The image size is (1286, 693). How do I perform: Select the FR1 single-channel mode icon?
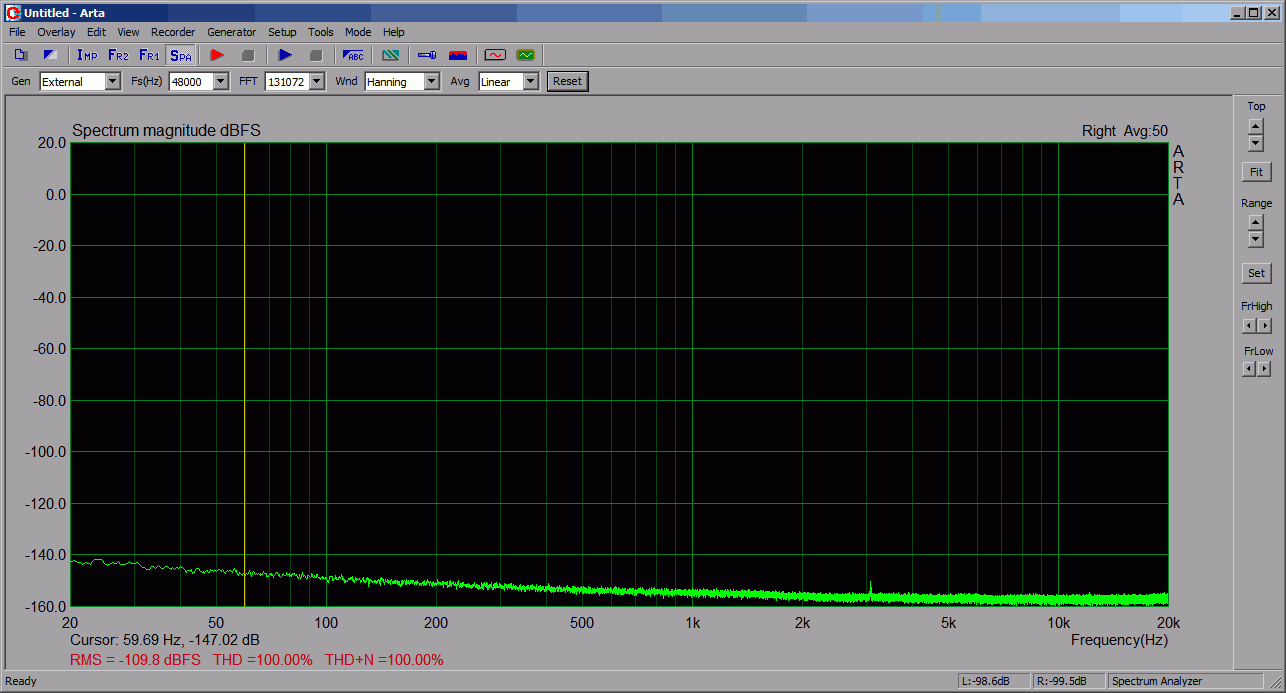coord(149,55)
